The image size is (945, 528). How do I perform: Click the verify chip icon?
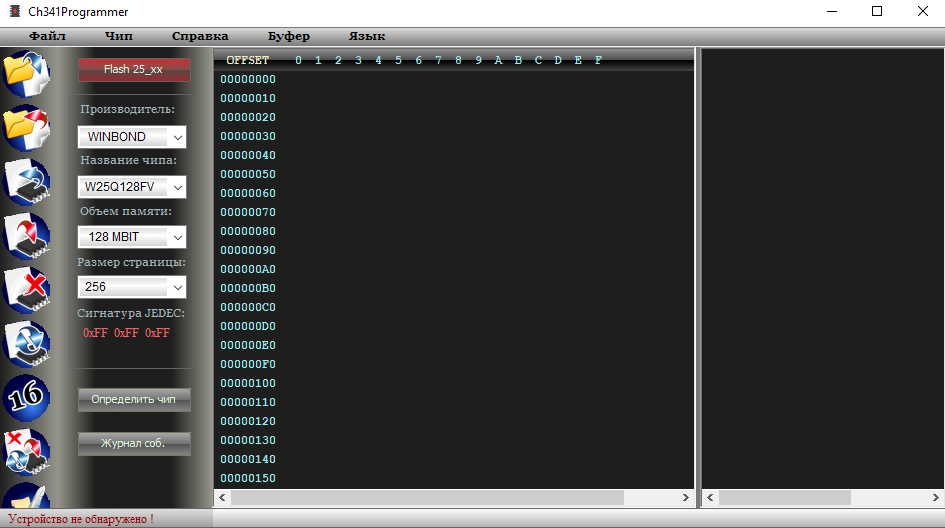(x=26, y=344)
